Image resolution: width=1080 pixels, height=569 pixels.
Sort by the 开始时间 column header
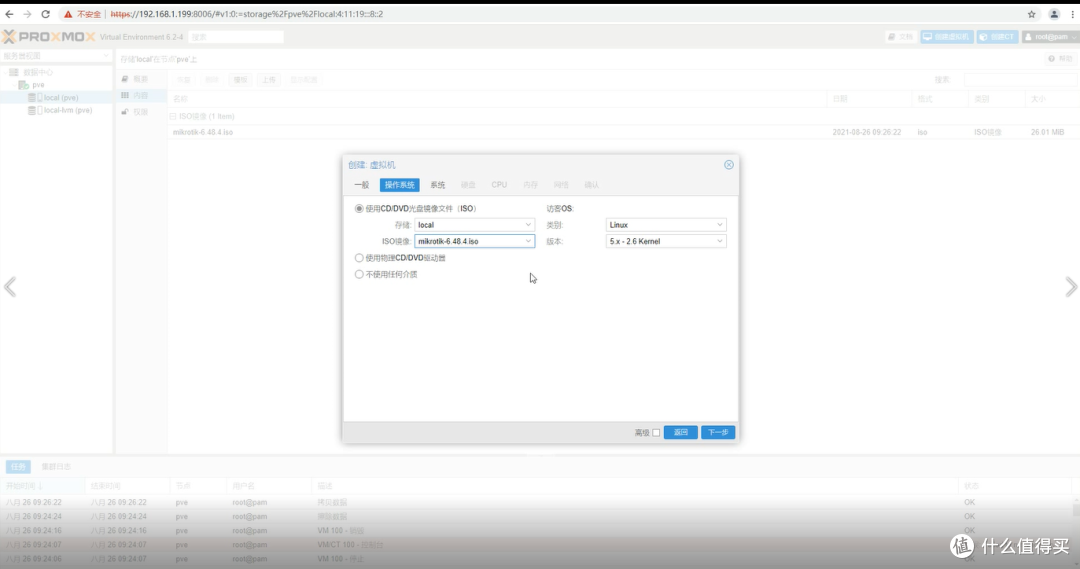coord(43,486)
